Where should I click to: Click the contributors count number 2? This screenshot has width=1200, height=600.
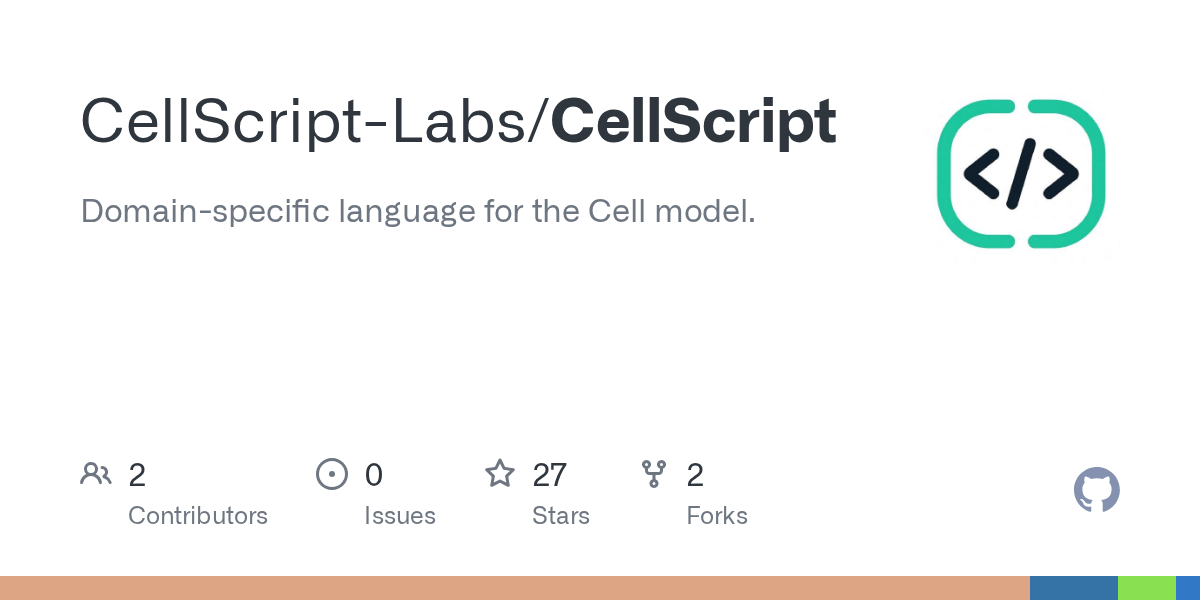tap(137, 475)
